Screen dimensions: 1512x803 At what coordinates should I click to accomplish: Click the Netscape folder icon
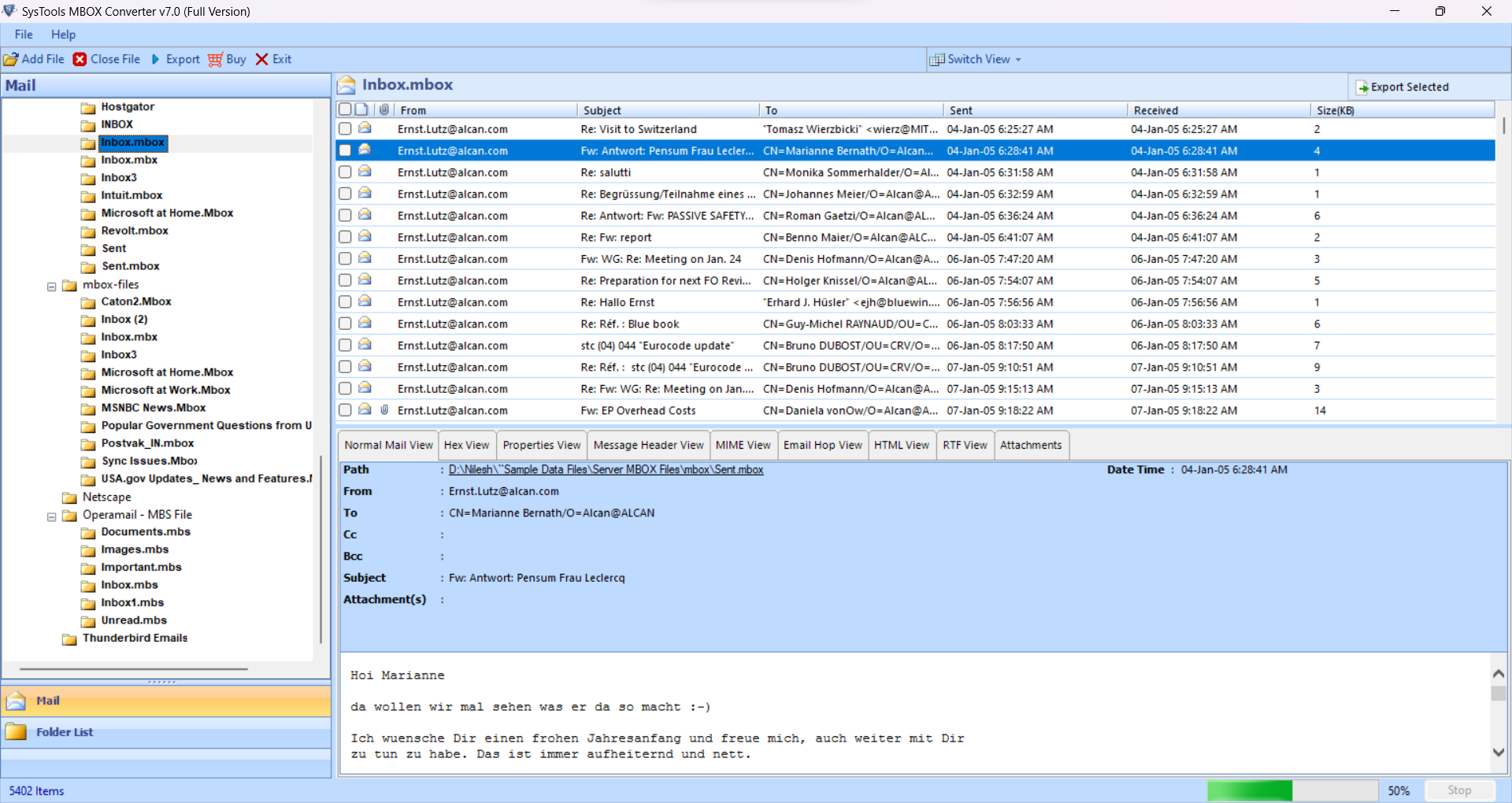[x=70, y=498]
